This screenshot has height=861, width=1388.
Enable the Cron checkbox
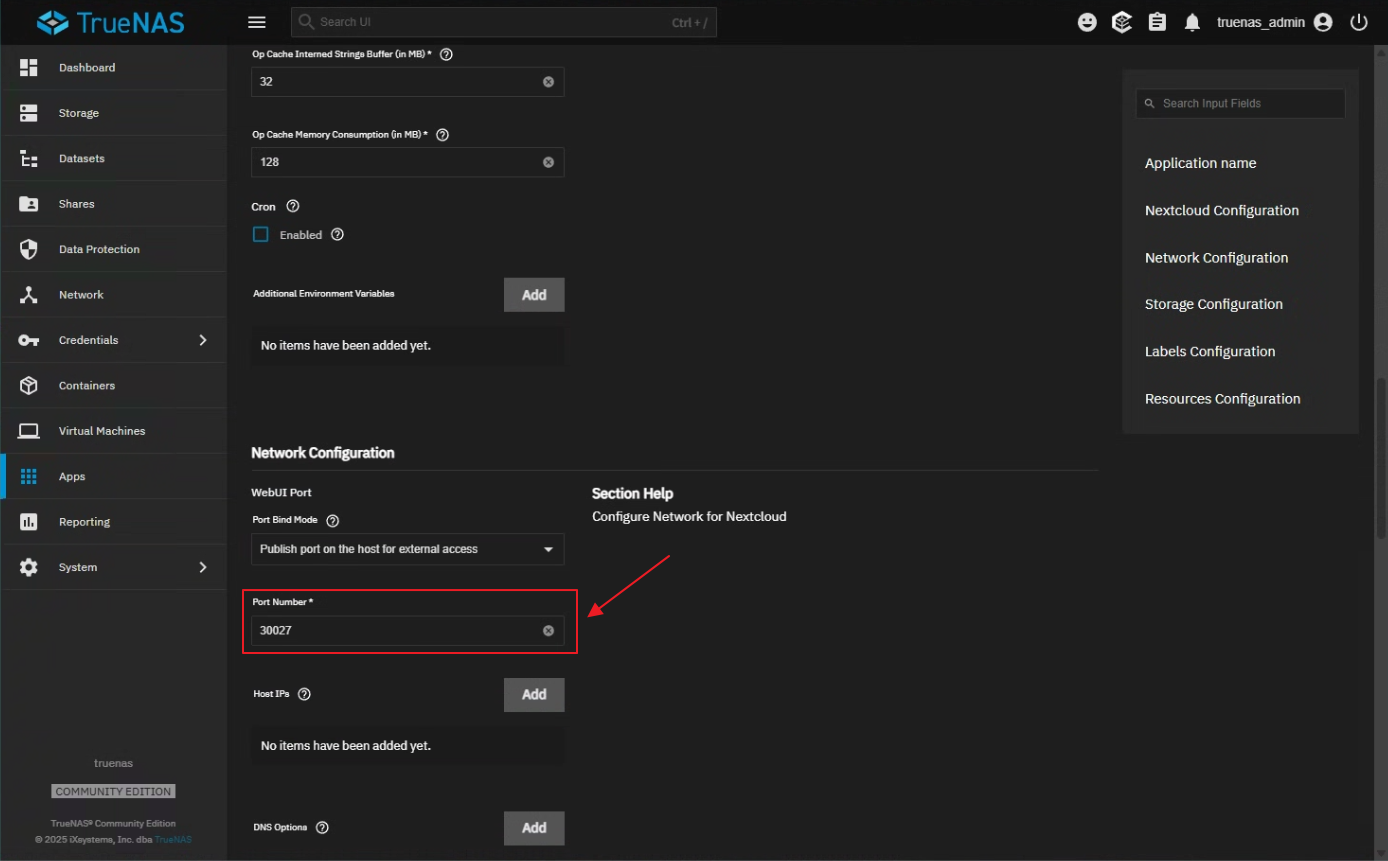tap(261, 234)
